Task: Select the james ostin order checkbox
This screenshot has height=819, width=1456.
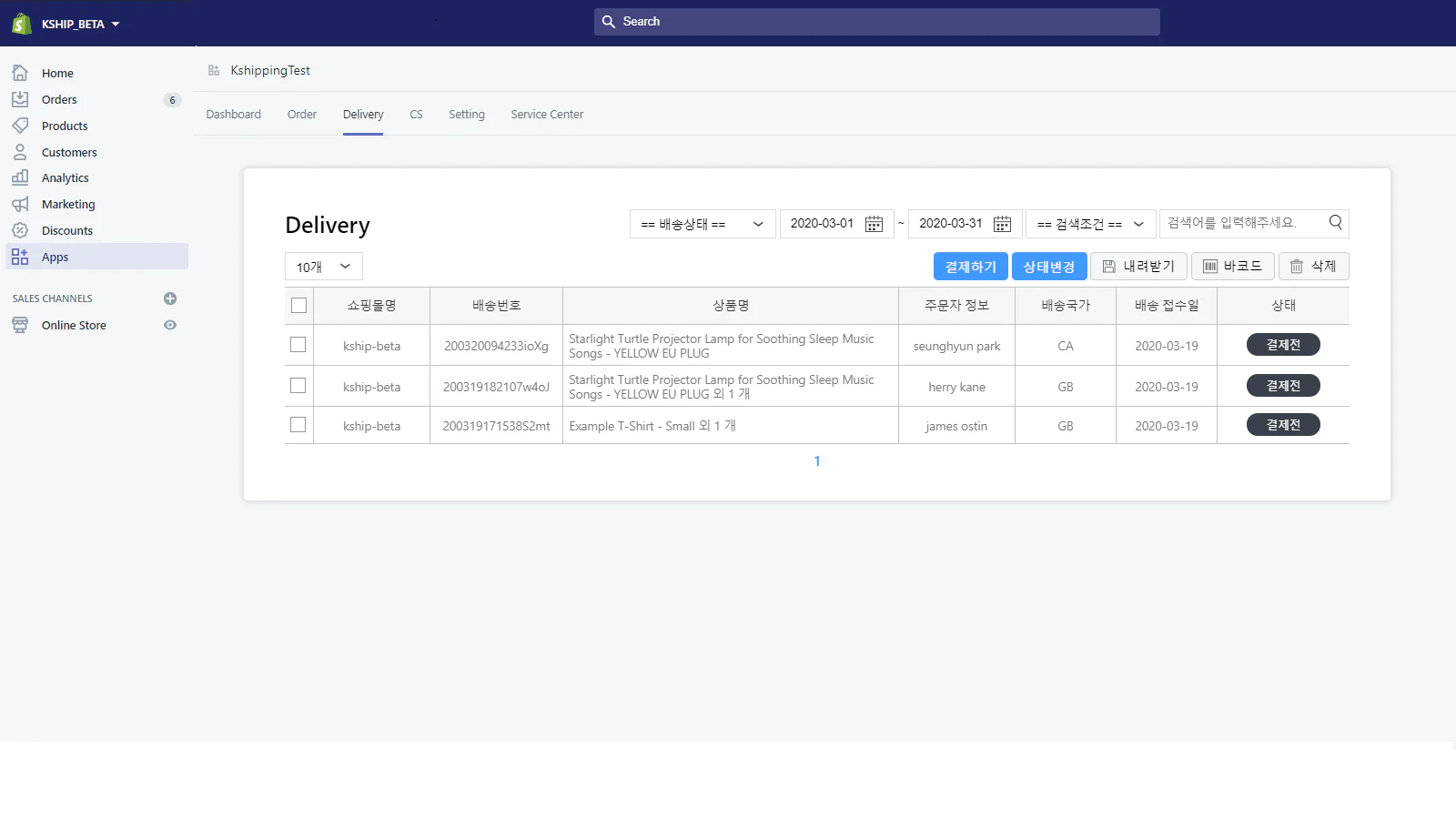Action: tap(298, 425)
